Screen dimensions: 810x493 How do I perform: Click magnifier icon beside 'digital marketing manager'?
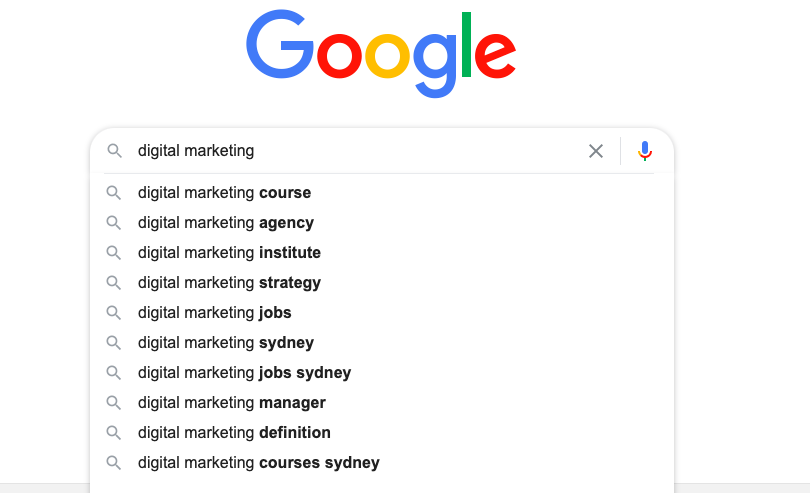(114, 403)
